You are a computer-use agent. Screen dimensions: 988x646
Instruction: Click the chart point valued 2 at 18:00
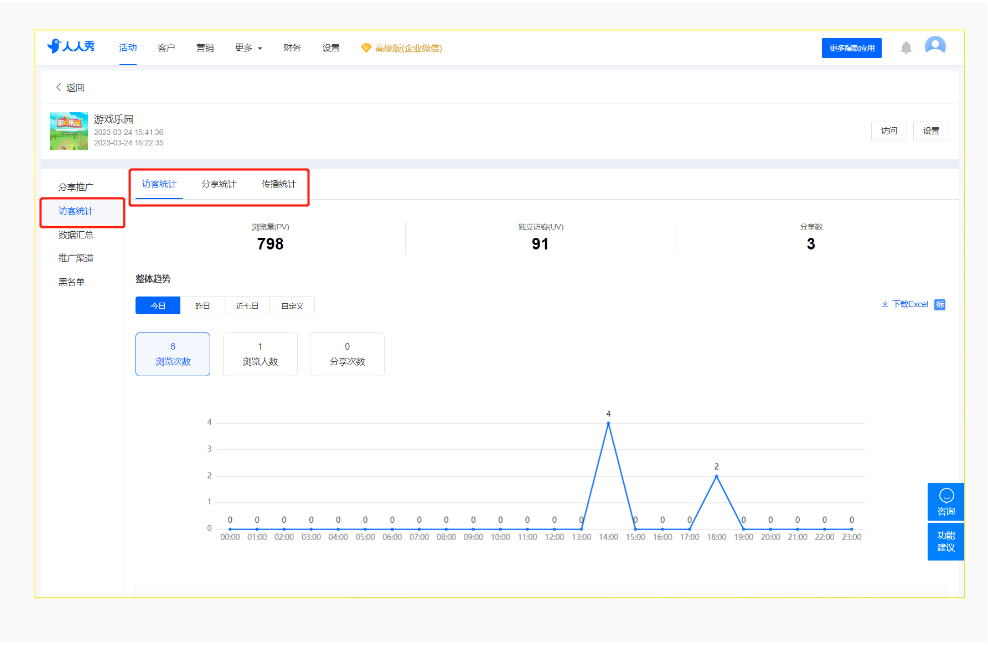[x=716, y=476]
